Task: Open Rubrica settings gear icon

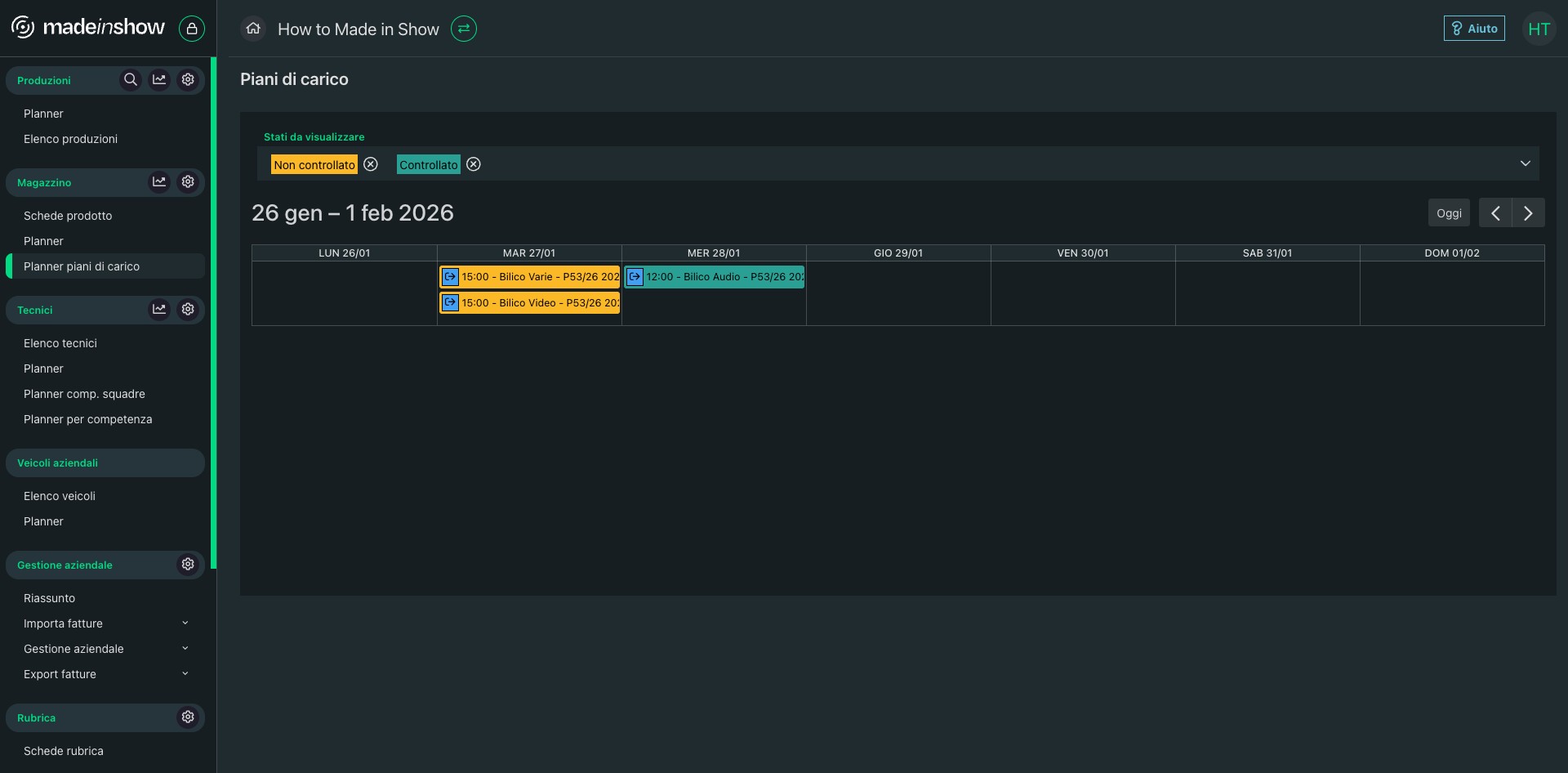Action: 188,717
